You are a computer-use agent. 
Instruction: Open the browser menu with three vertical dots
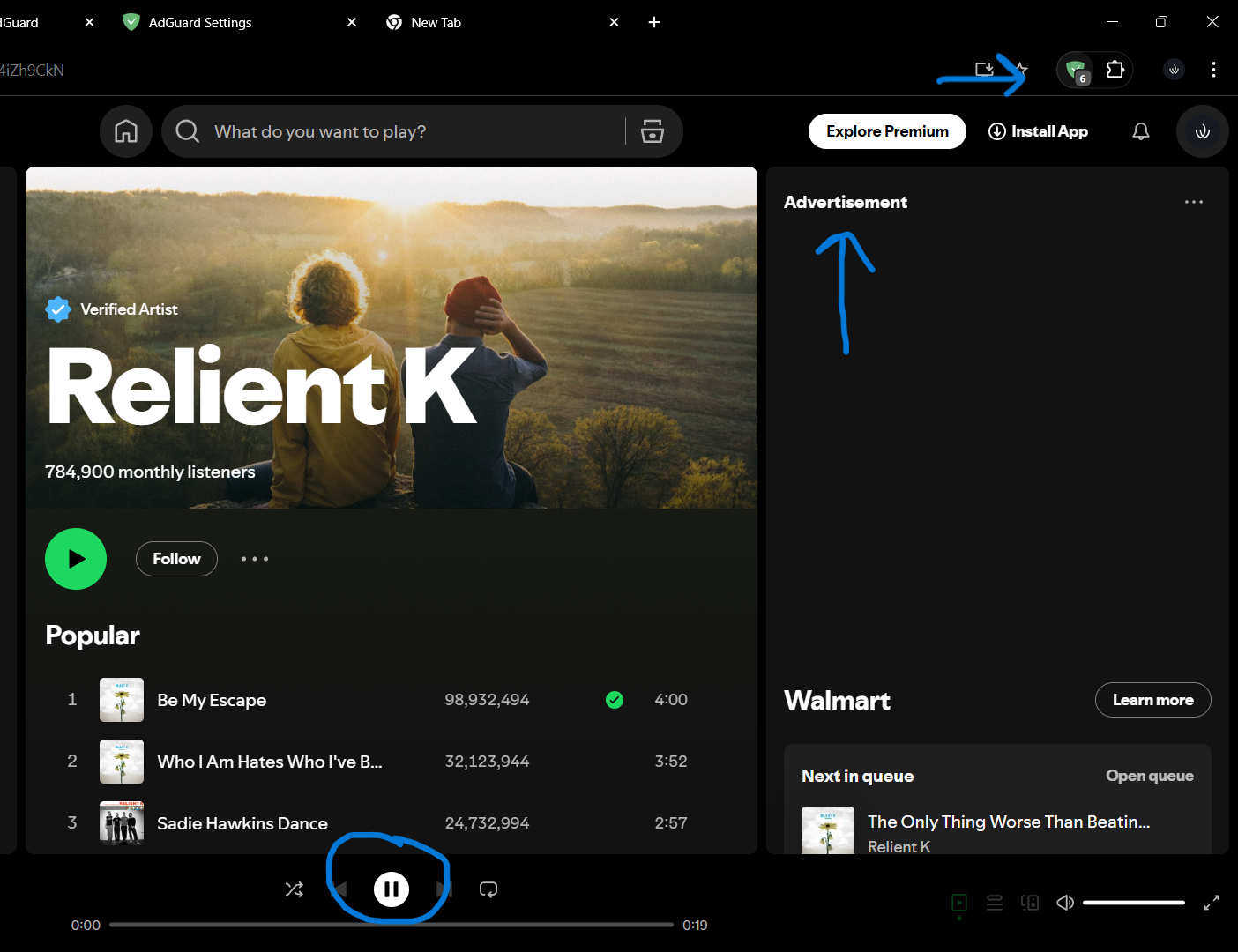1214,70
